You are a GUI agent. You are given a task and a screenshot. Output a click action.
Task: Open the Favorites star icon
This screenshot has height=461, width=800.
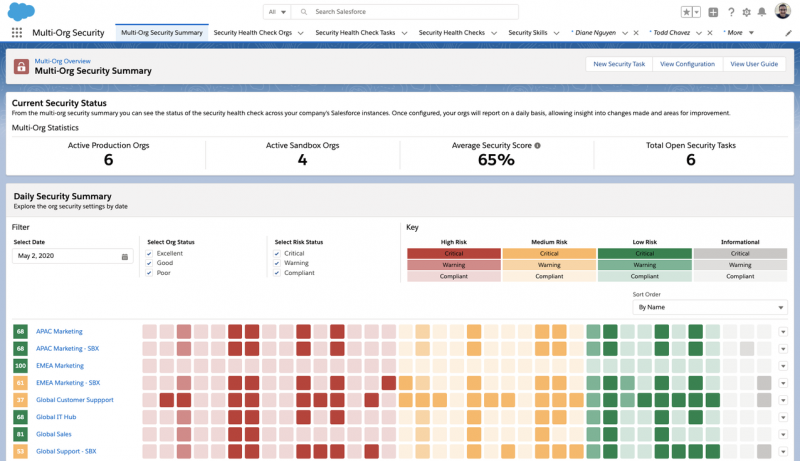pos(687,12)
